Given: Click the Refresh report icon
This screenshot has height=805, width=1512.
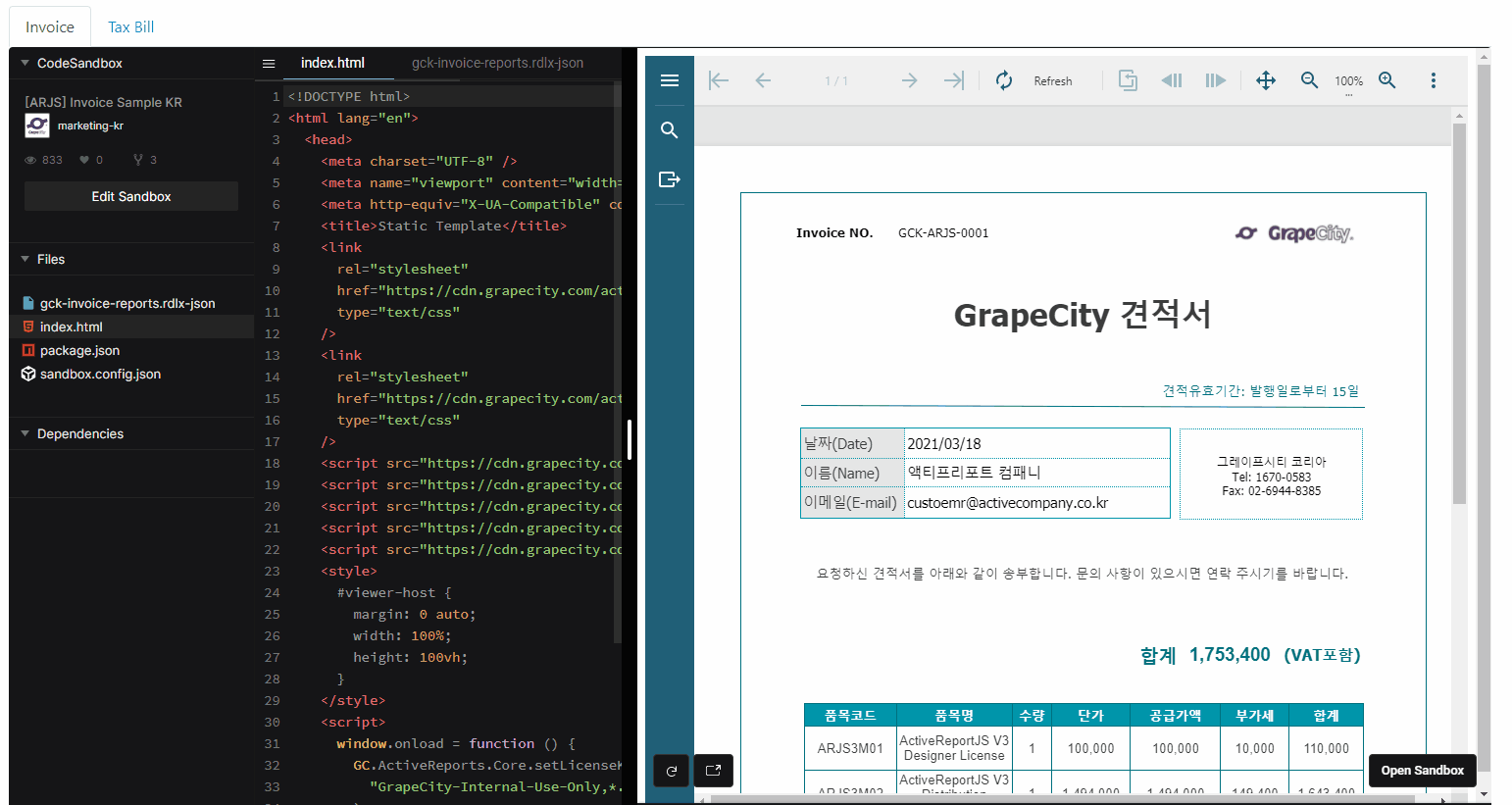Looking at the screenshot, I should [1004, 80].
